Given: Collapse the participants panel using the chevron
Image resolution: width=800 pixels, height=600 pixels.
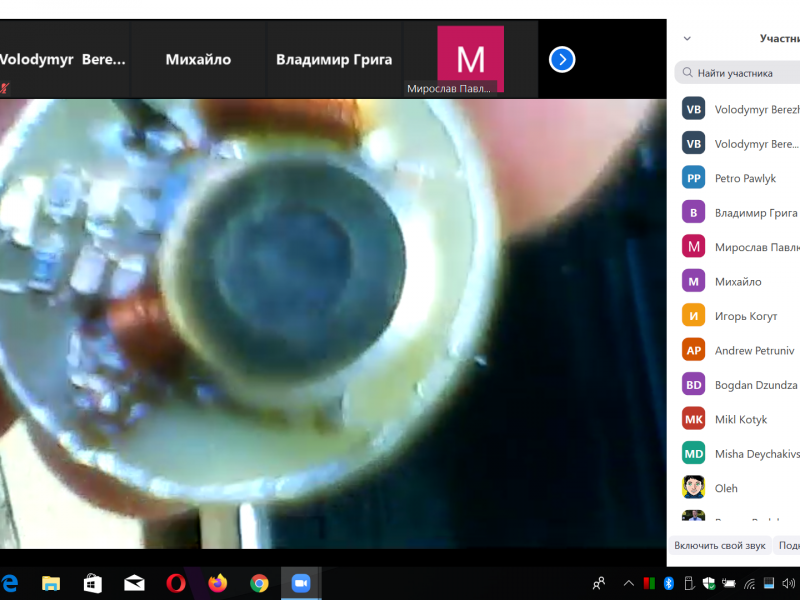Looking at the screenshot, I should 687,39.
